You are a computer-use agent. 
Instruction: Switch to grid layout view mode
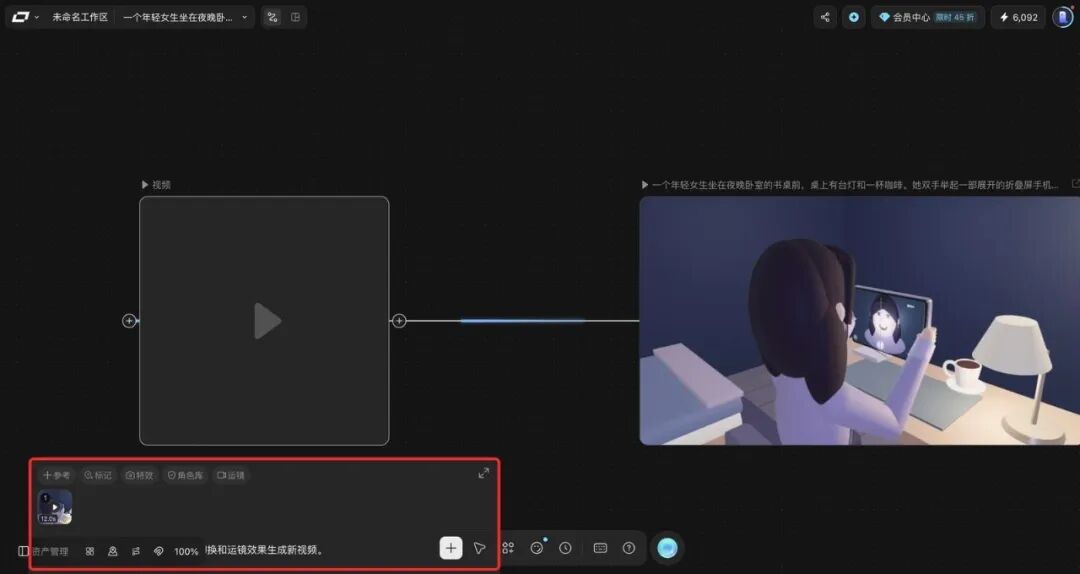(295, 17)
